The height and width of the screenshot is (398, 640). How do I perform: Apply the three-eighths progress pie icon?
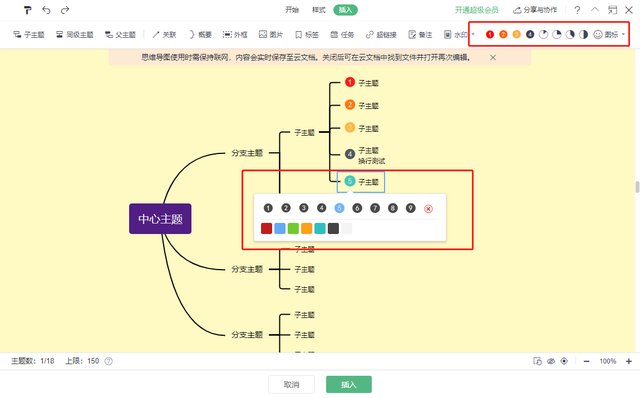pyautogui.click(x=570, y=35)
